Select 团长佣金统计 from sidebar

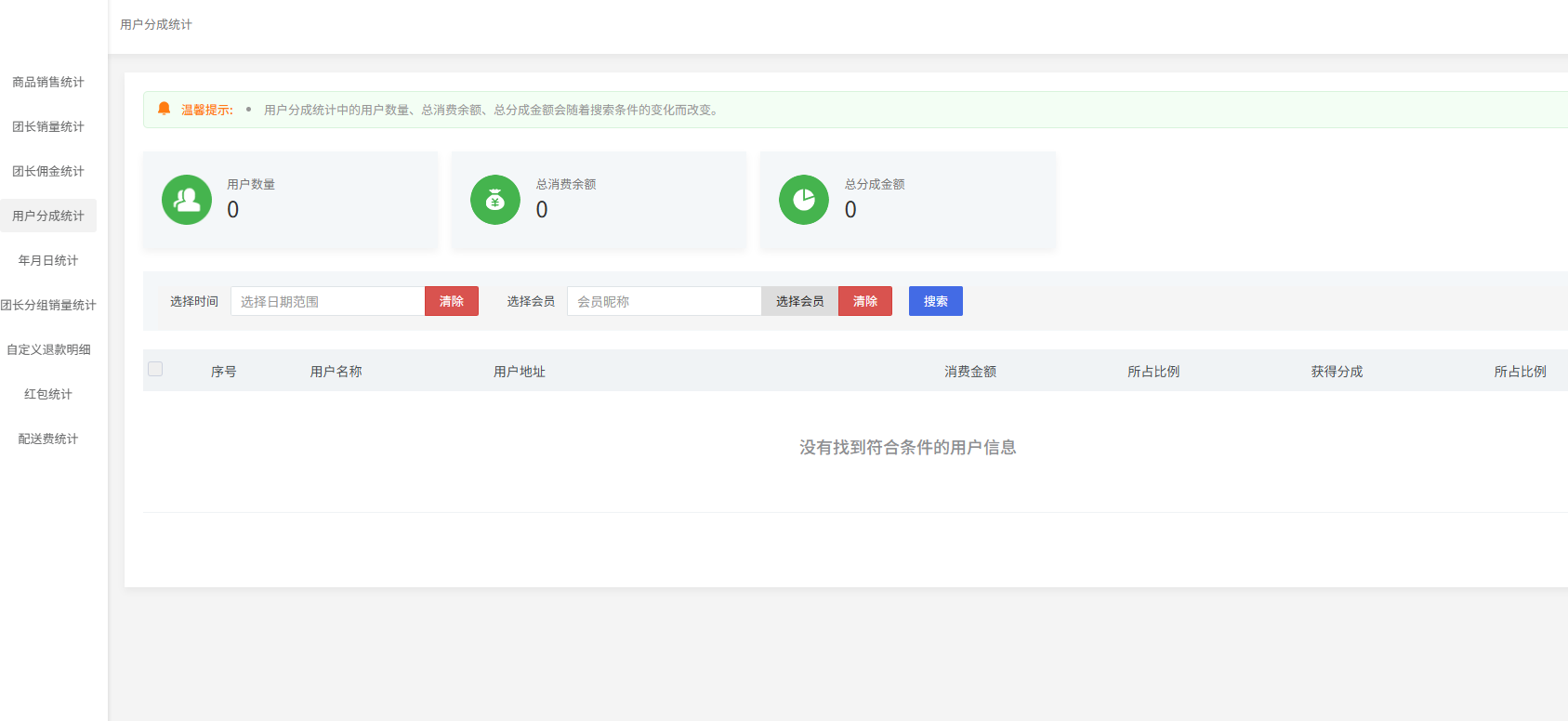pos(48,171)
